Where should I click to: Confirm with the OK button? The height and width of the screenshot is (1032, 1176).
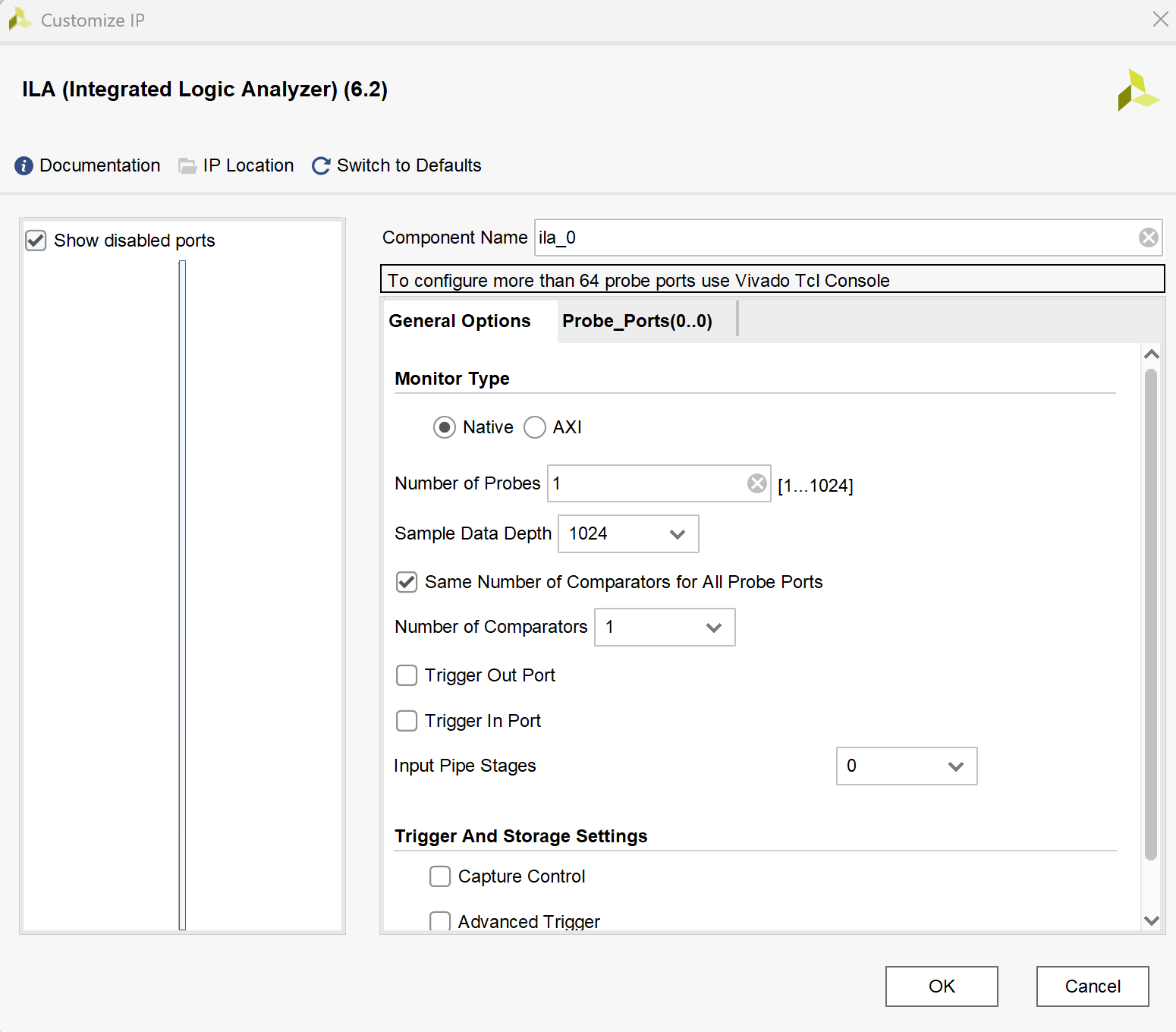tap(942, 986)
